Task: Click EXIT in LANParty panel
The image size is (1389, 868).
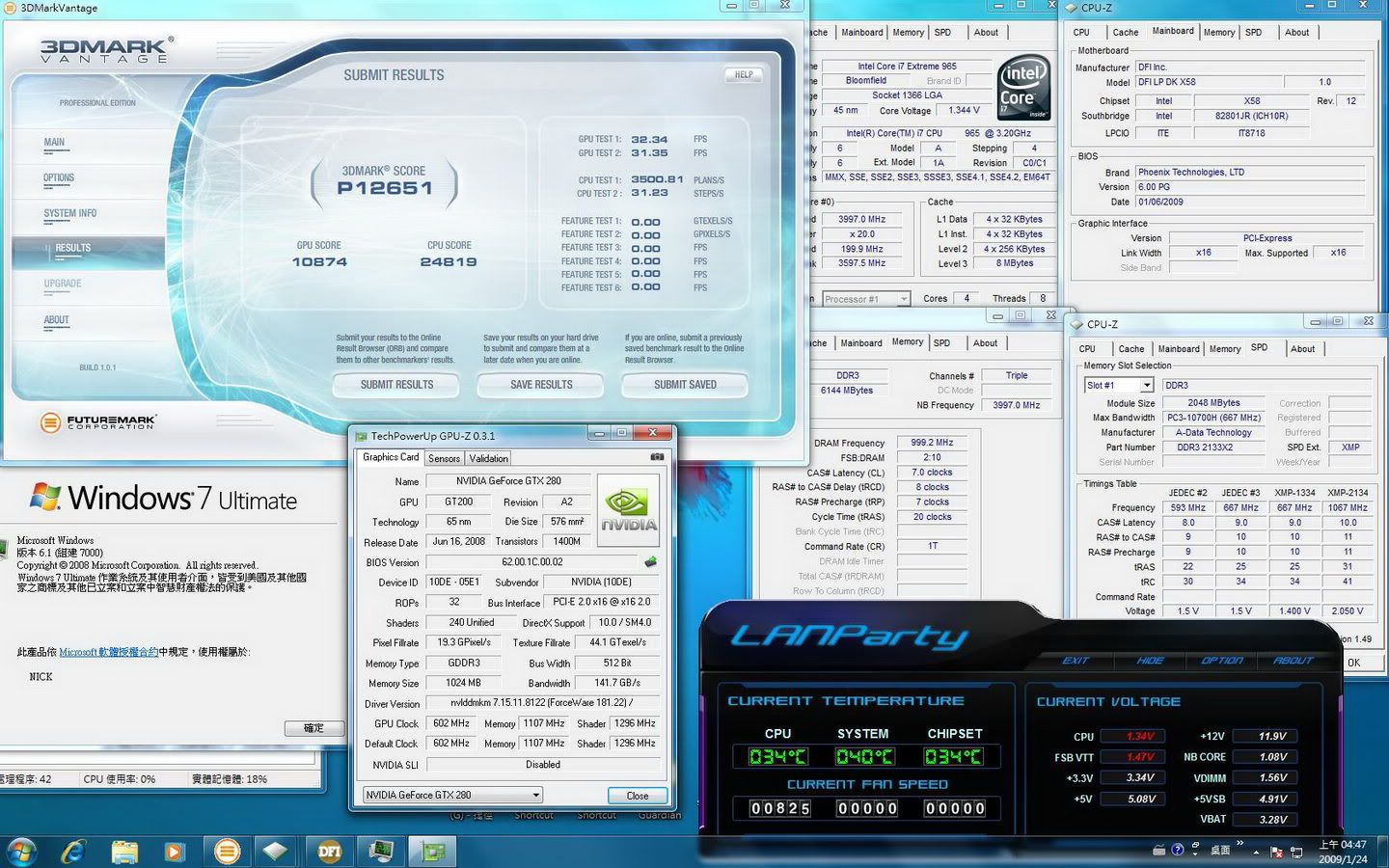Action: tap(1075, 661)
